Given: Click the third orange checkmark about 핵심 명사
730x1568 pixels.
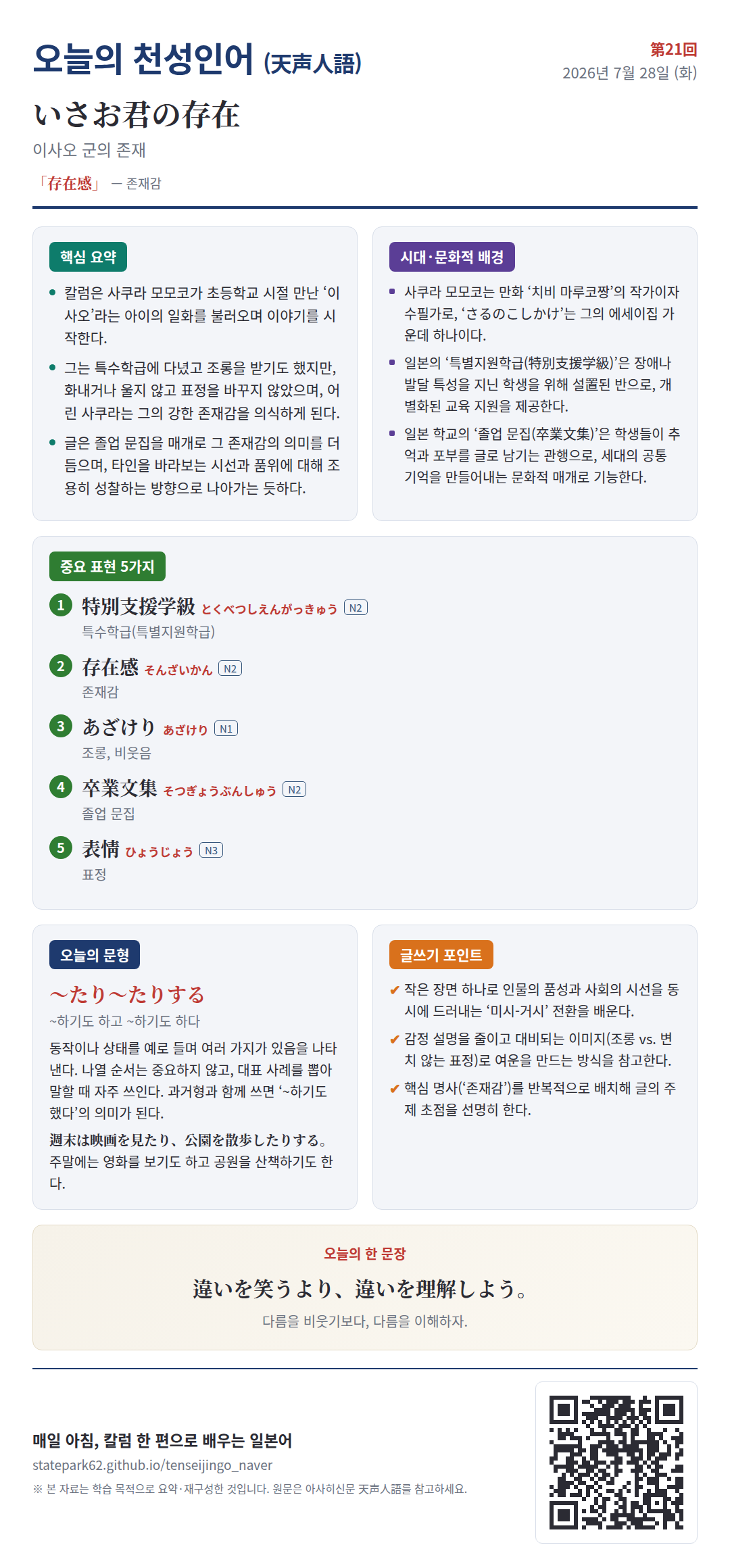Looking at the screenshot, I should pyautogui.click(x=394, y=1089).
